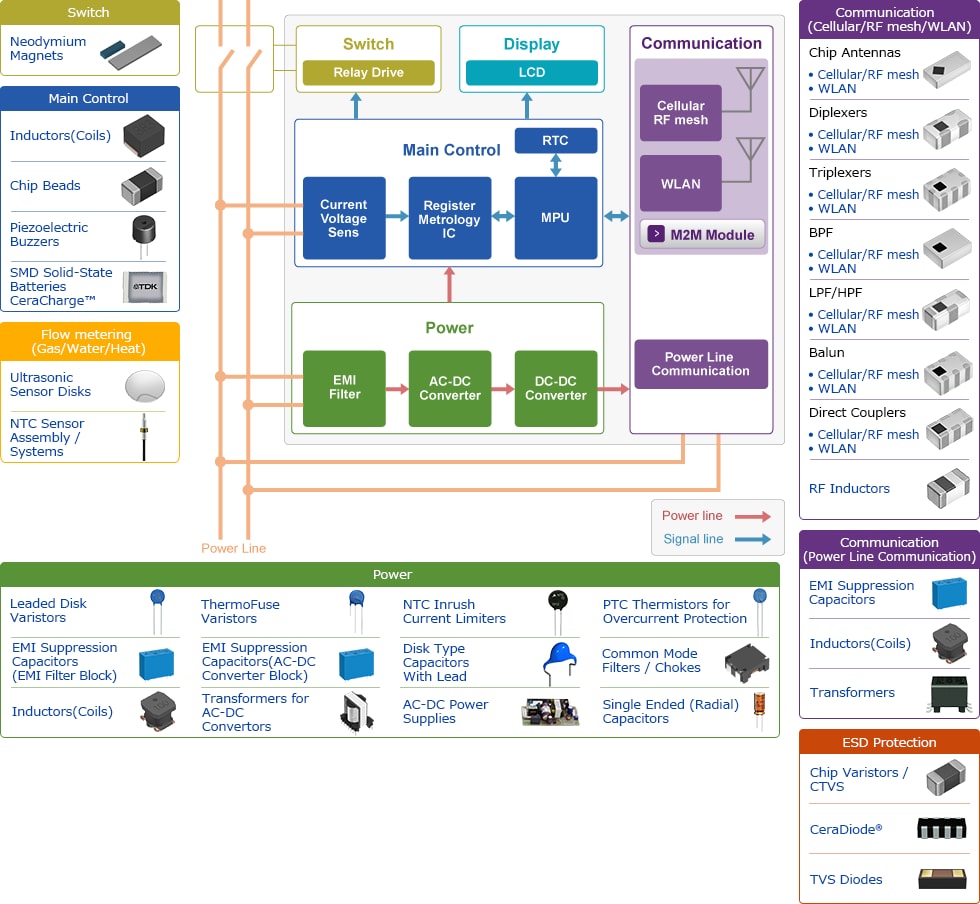Image resolution: width=980 pixels, height=904 pixels.
Task: Click the AC-DC Power Supplies board image
Action: point(550,712)
